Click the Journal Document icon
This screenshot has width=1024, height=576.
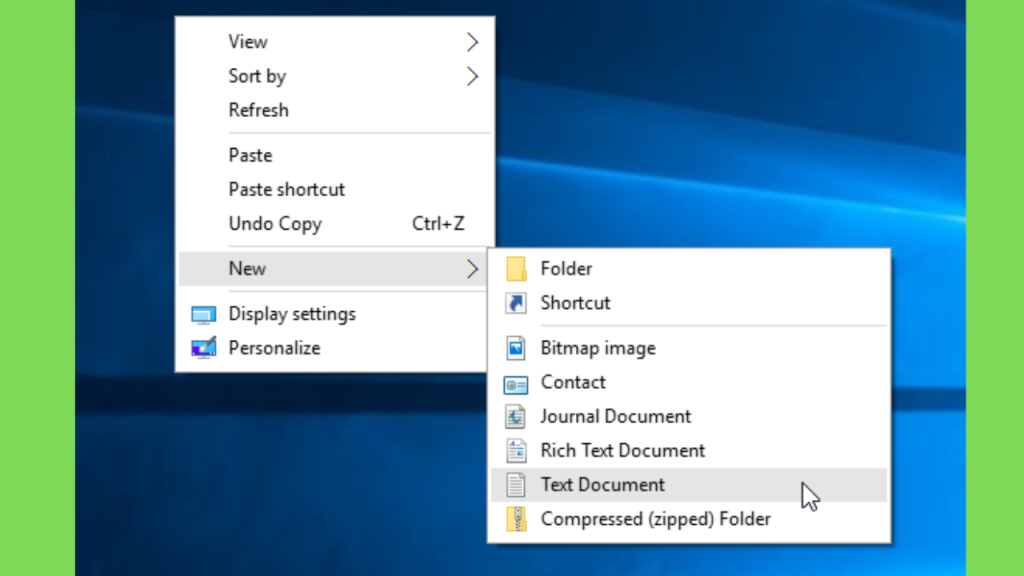click(x=516, y=417)
